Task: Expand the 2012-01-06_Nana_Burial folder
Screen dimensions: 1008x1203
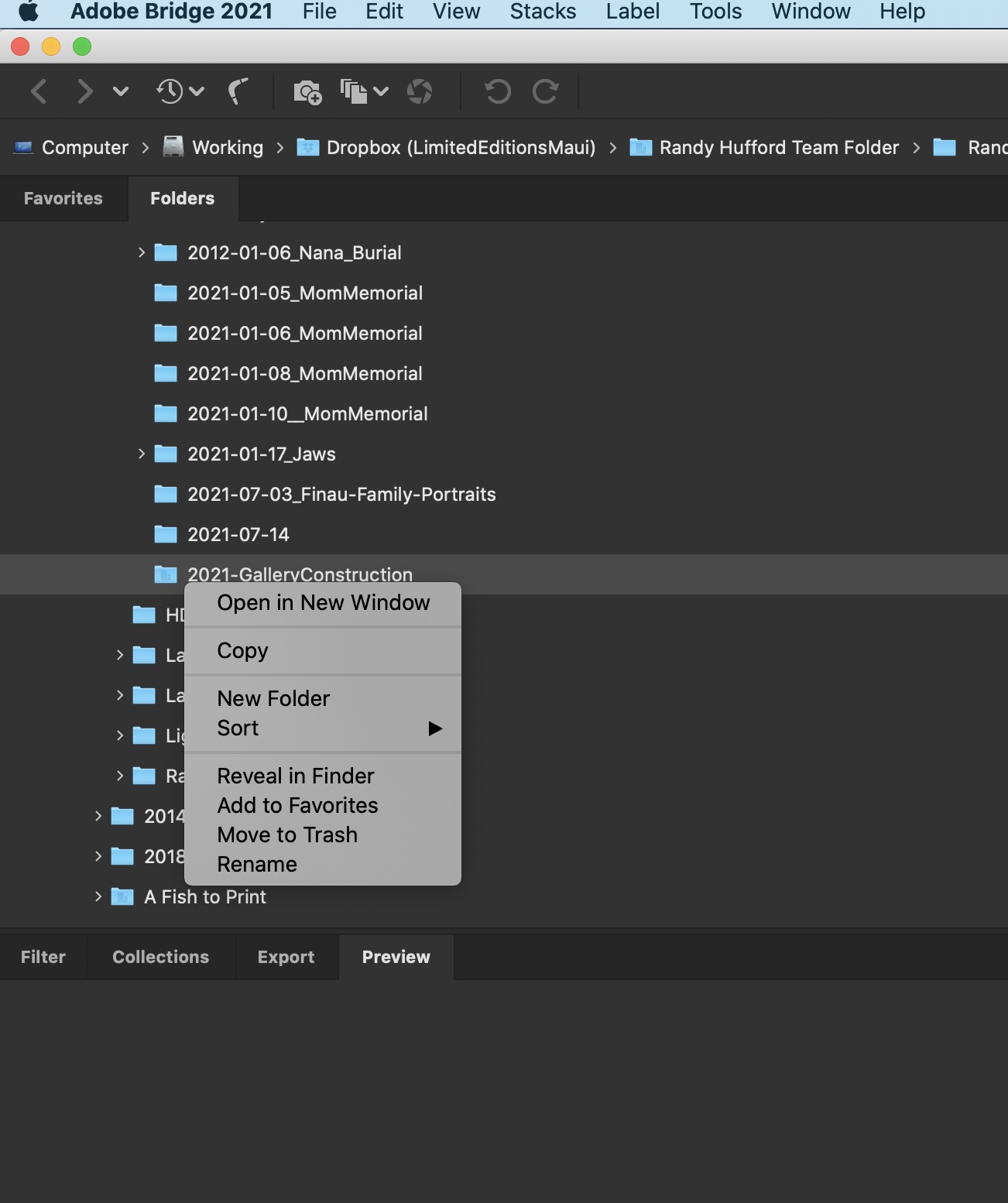Action: point(142,252)
